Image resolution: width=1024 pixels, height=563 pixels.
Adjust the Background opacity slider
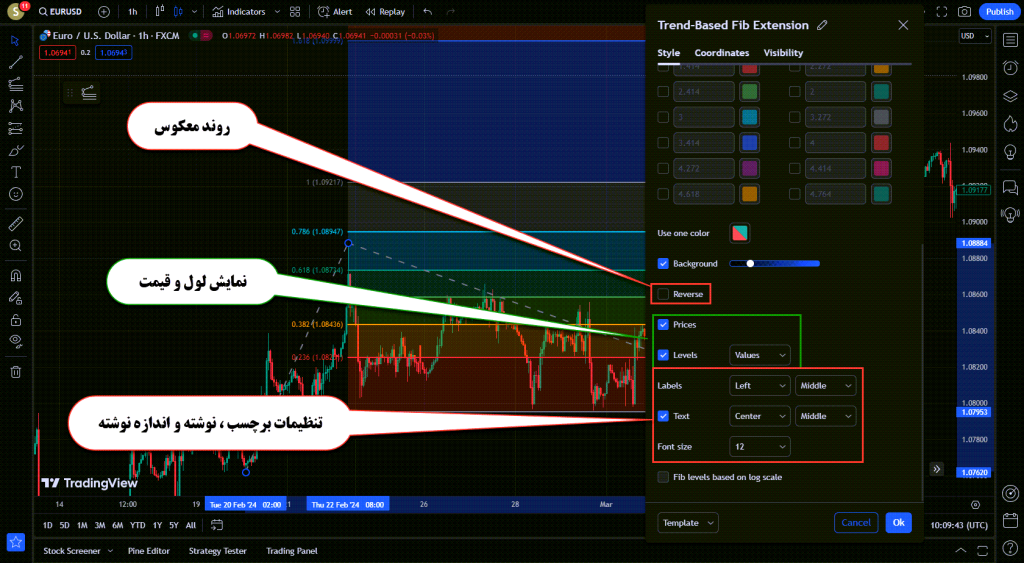(x=774, y=264)
